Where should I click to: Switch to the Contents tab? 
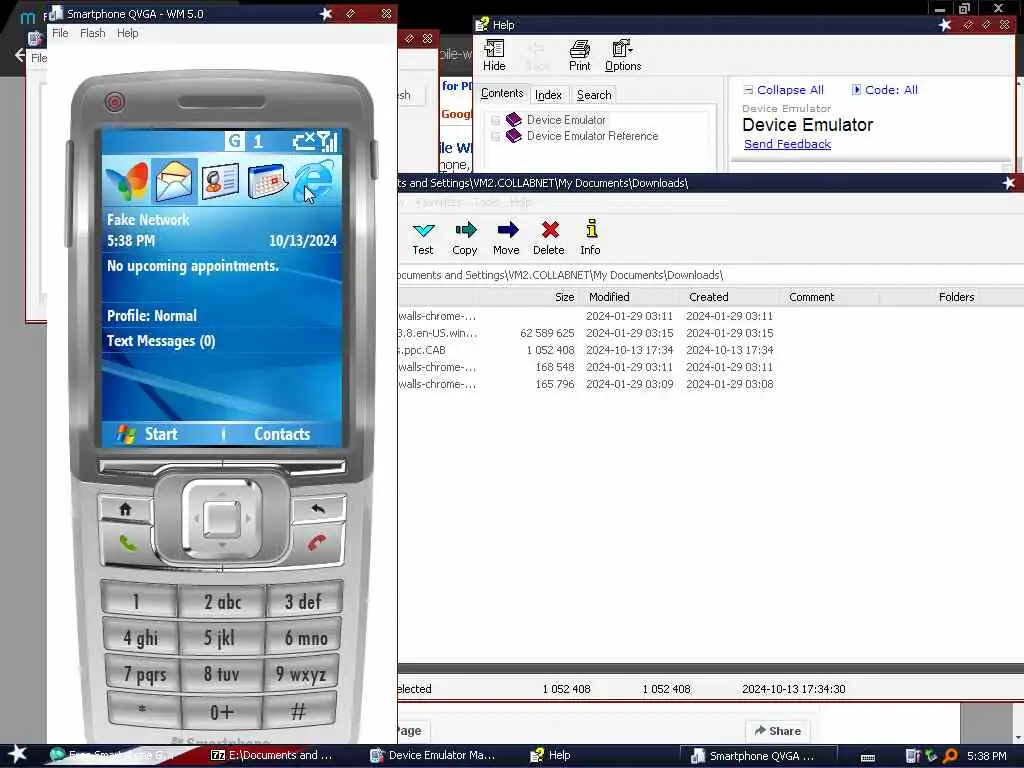(502, 93)
